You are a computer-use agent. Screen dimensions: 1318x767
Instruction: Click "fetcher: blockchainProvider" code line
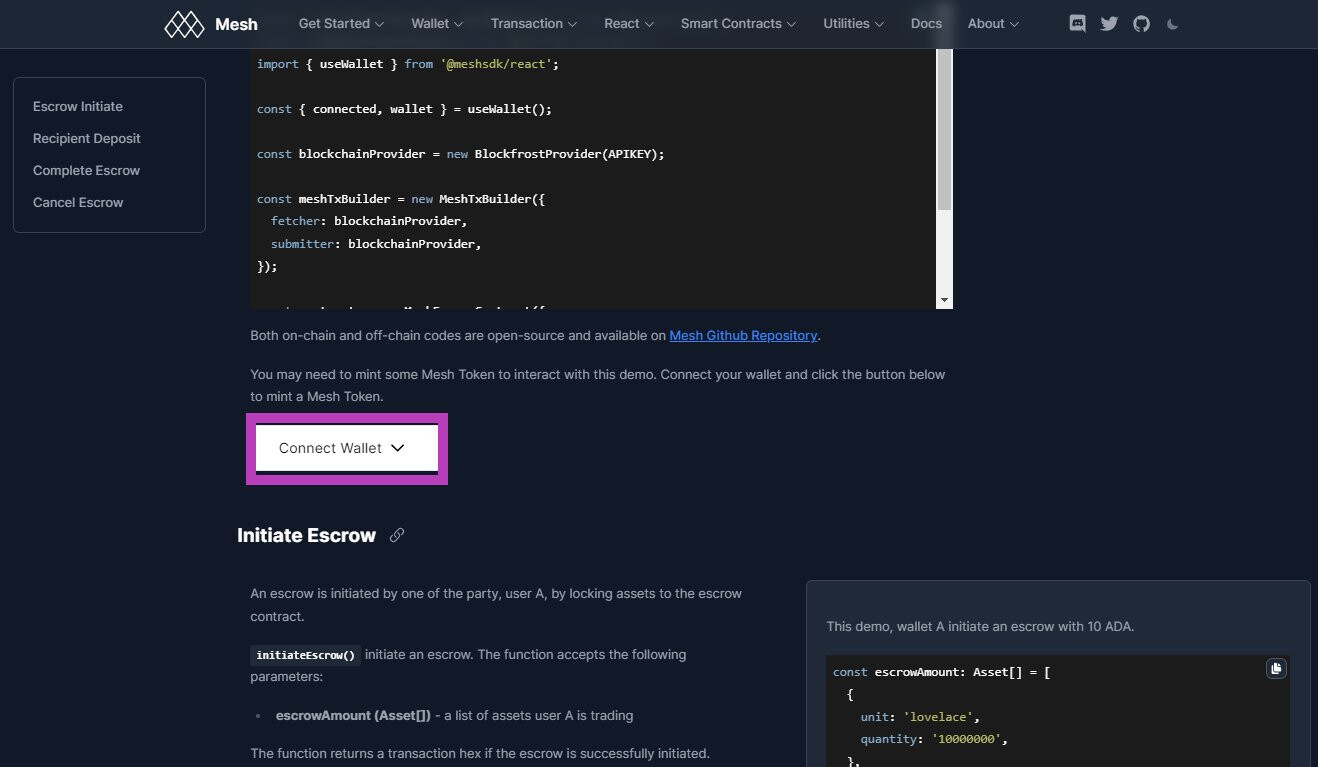(369, 221)
